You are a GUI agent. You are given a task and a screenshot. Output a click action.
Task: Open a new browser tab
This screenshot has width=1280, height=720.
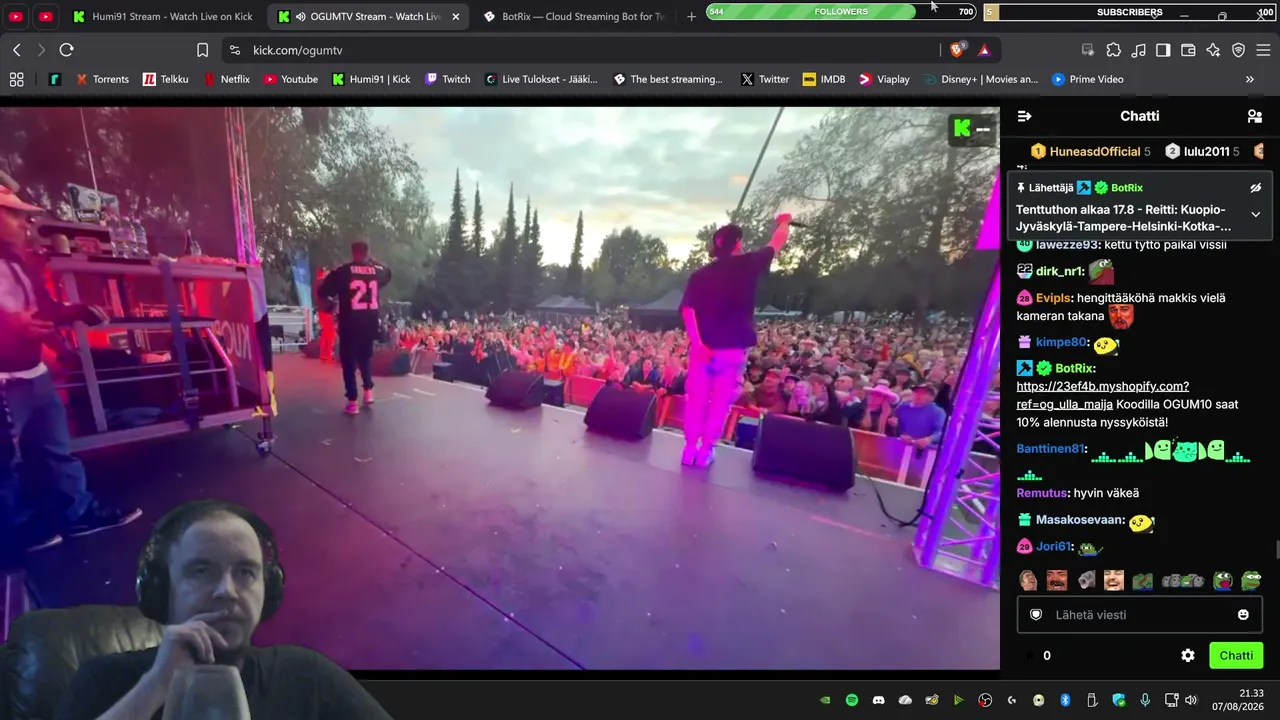[x=691, y=17]
